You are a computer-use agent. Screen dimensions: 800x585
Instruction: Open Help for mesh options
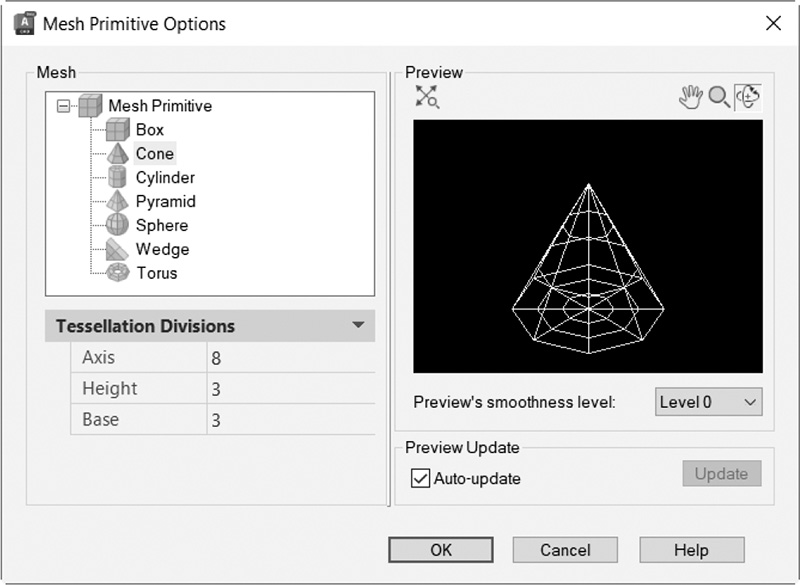[x=692, y=550]
